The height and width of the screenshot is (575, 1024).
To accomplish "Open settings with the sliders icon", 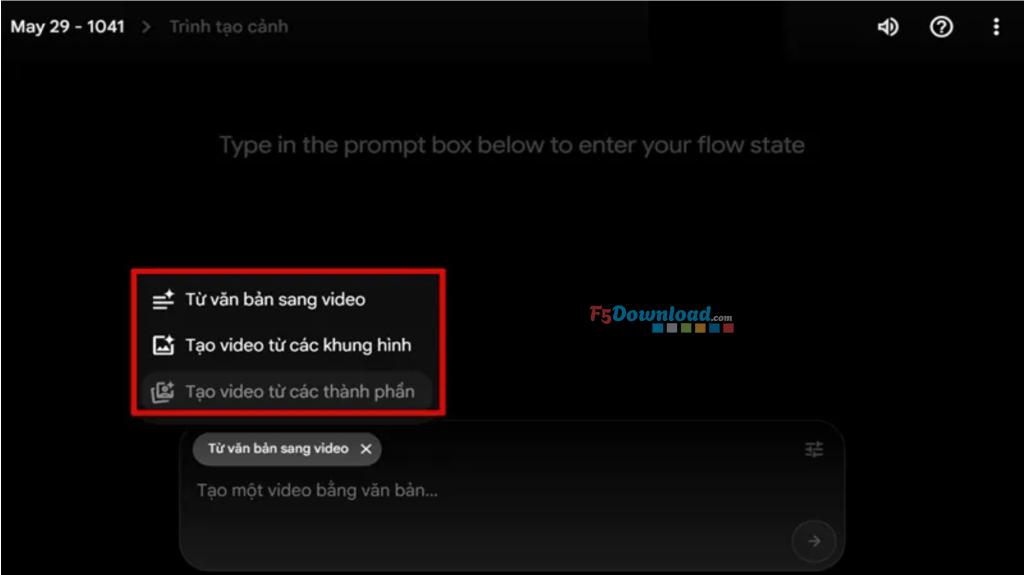I will 814,449.
